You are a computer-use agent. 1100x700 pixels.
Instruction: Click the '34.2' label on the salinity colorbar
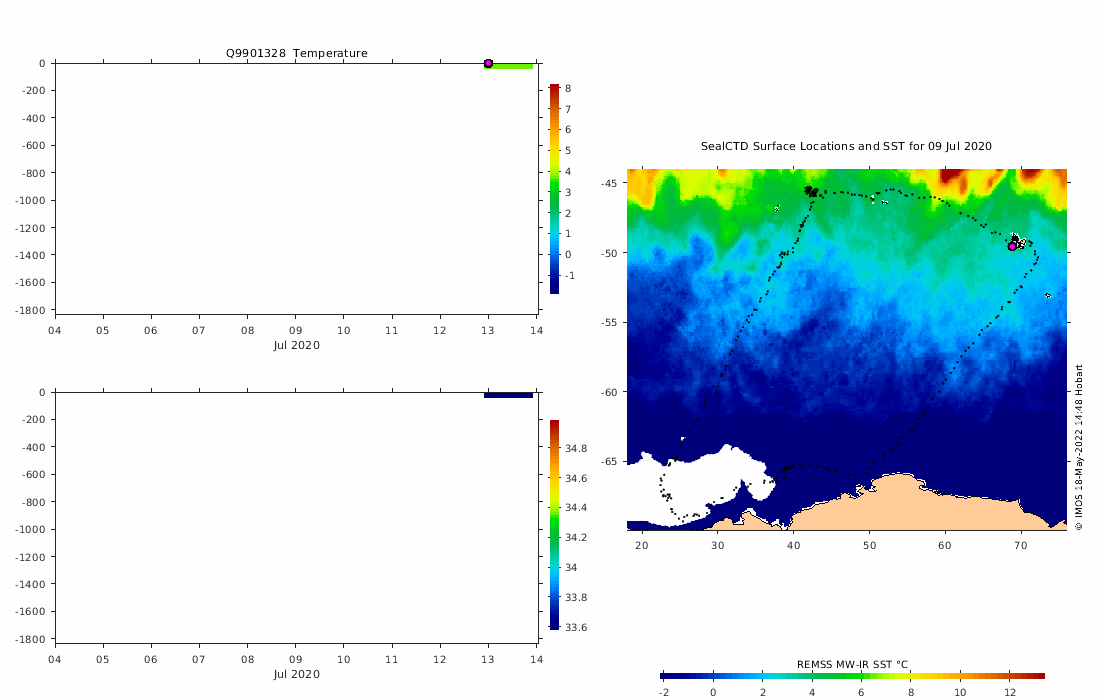576,537
